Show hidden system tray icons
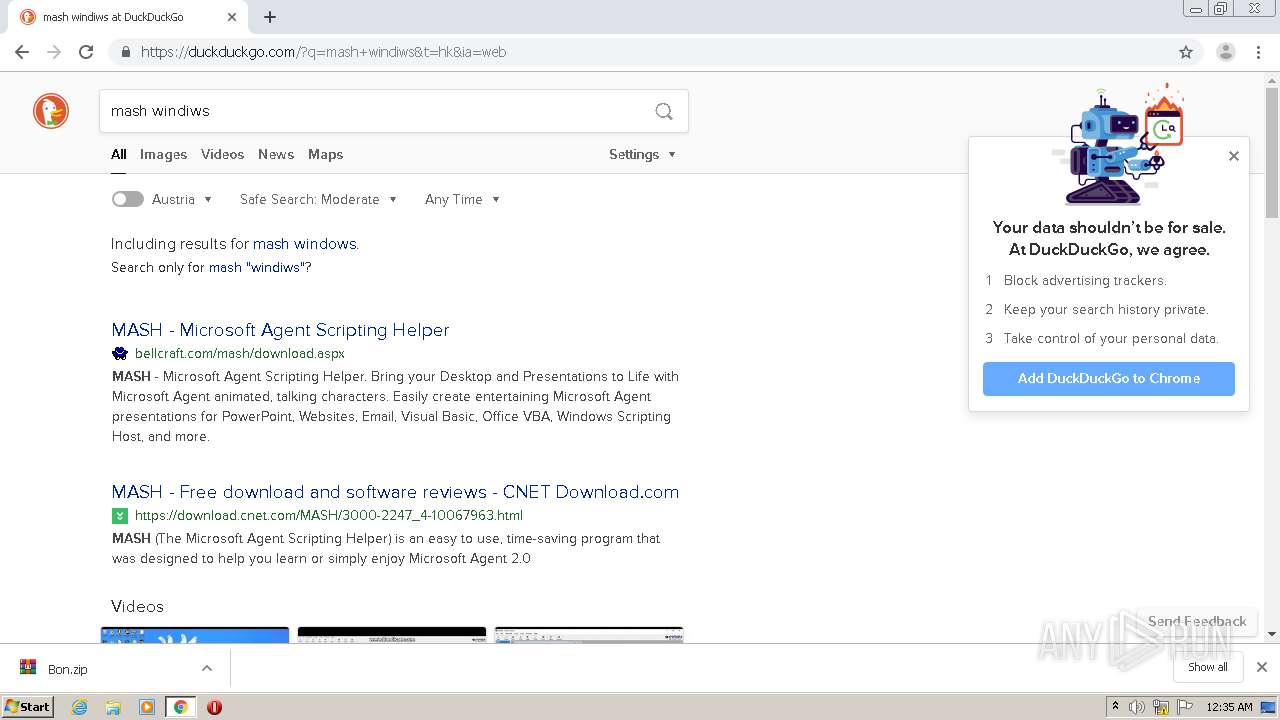1280x720 pixels. 1115,707
